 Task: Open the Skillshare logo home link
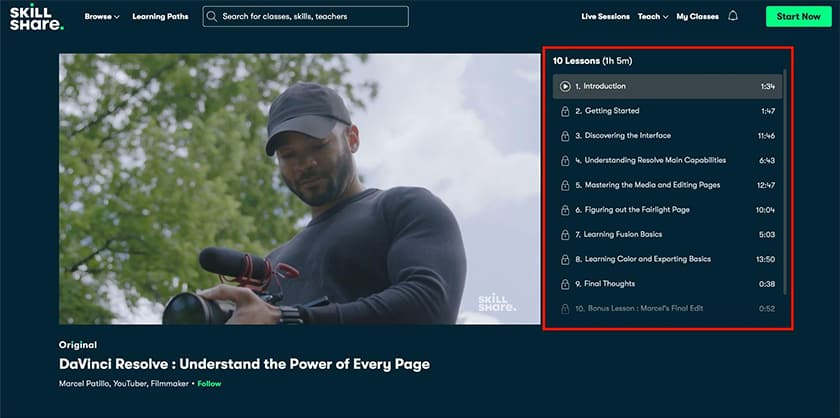pyautogui.click(x=36, y=17)
